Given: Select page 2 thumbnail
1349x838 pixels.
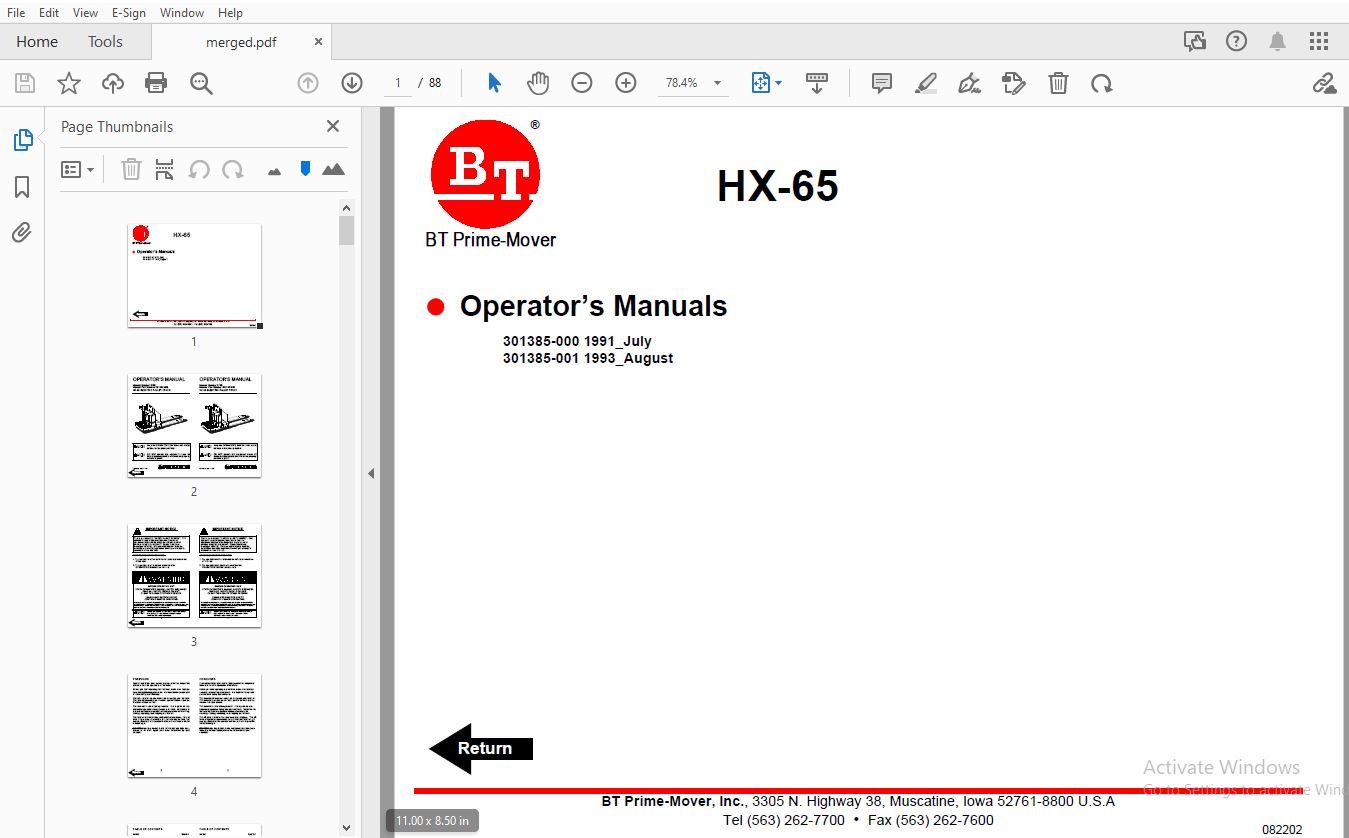Looking at the screenshot, I should pos(194,425).
